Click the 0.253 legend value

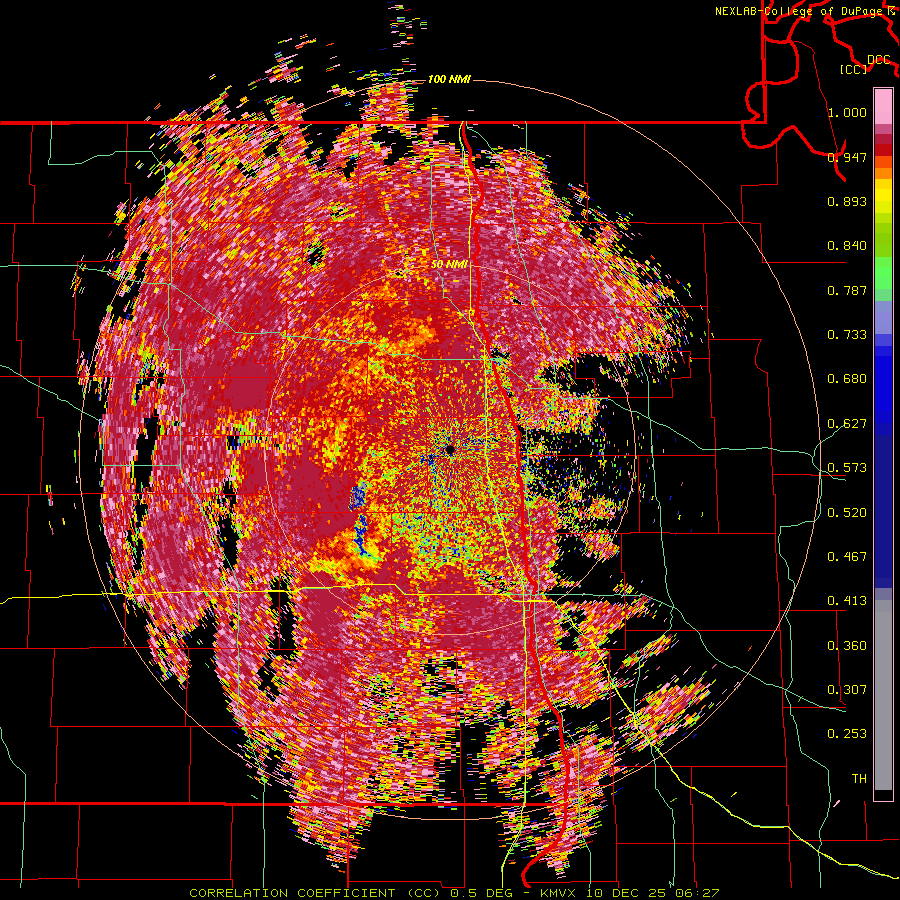coord(847,734)
